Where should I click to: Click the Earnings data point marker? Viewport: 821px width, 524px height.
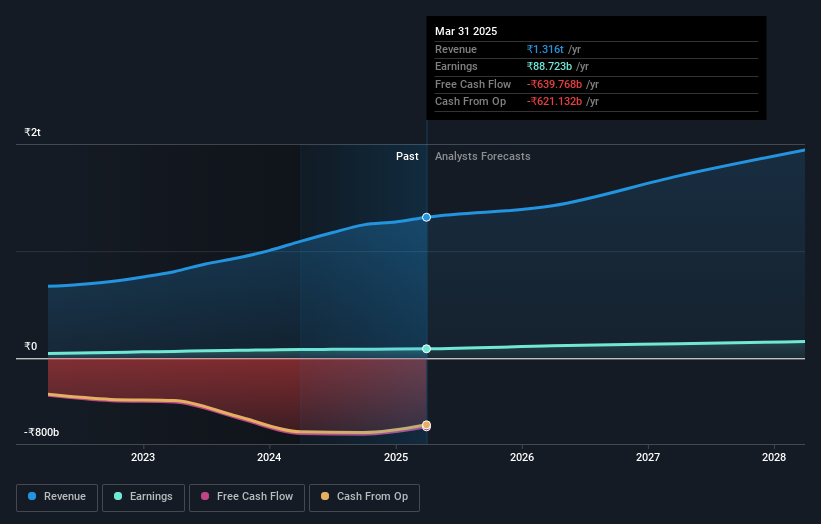(x=426, y=349)
